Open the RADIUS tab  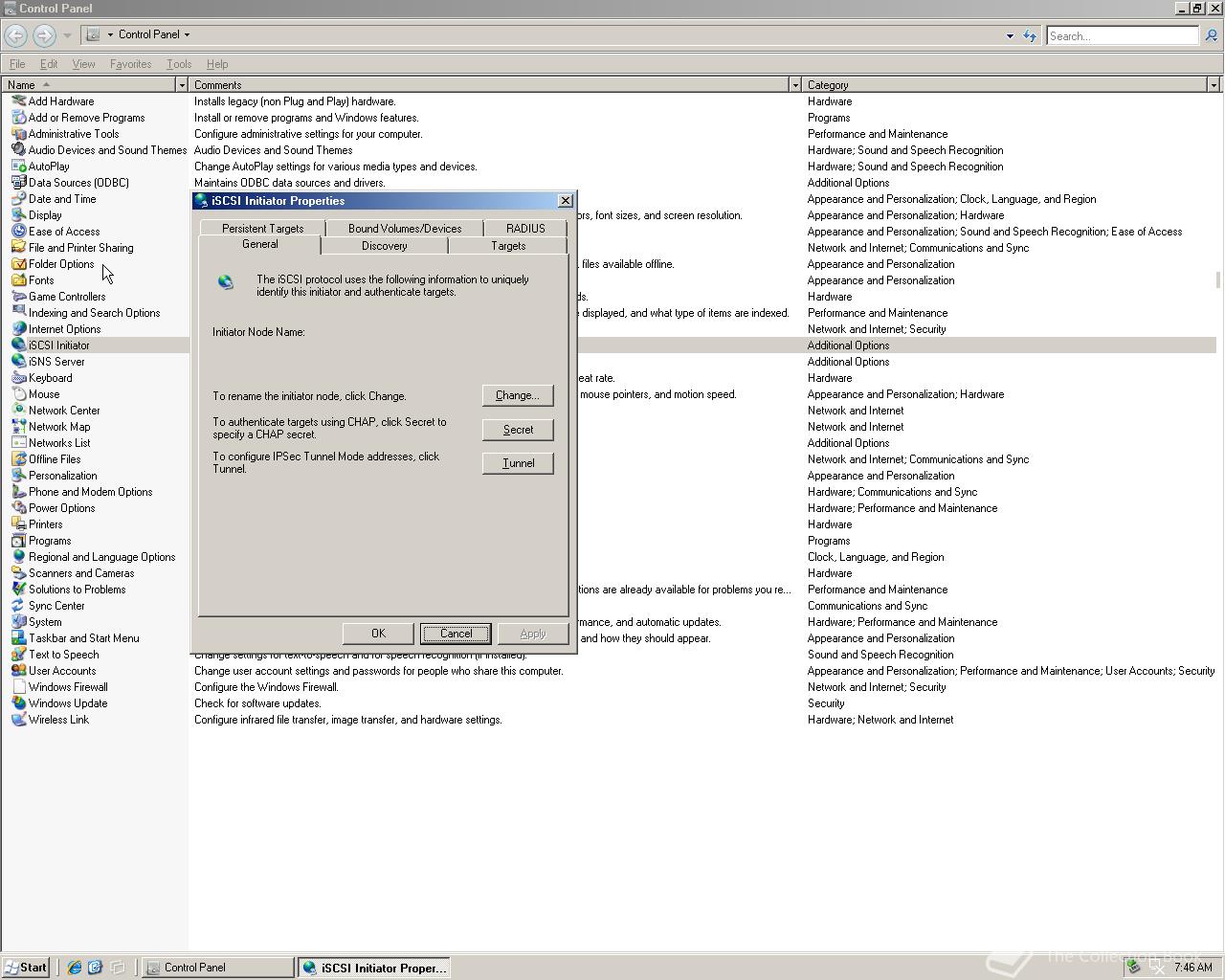tap(525, 229)
